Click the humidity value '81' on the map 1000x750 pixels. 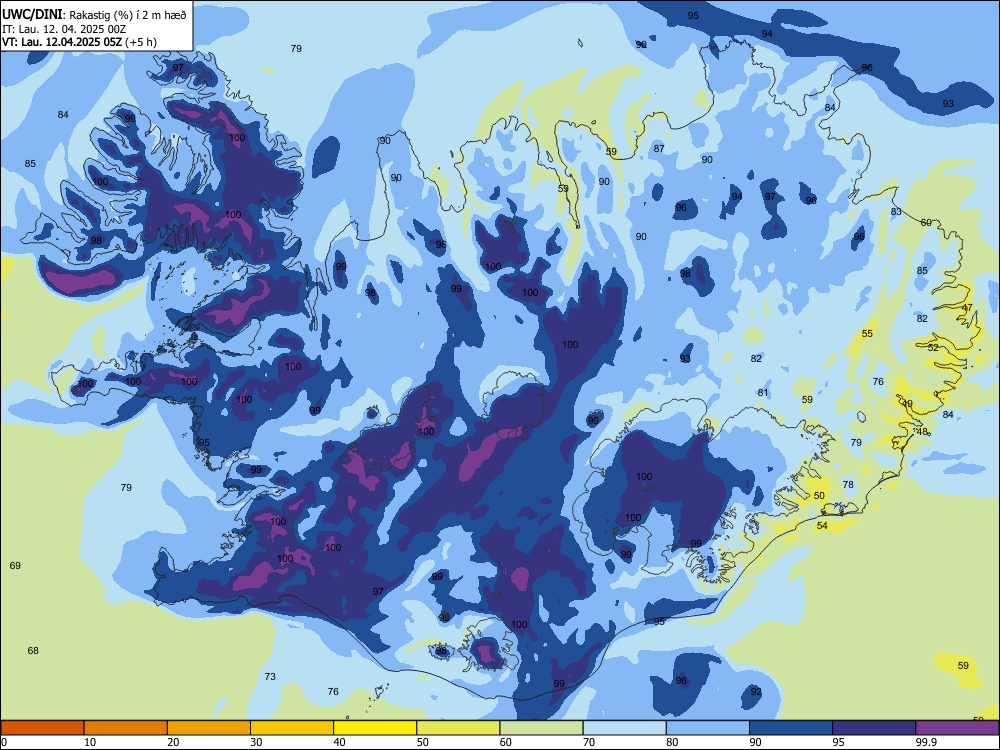763,392
